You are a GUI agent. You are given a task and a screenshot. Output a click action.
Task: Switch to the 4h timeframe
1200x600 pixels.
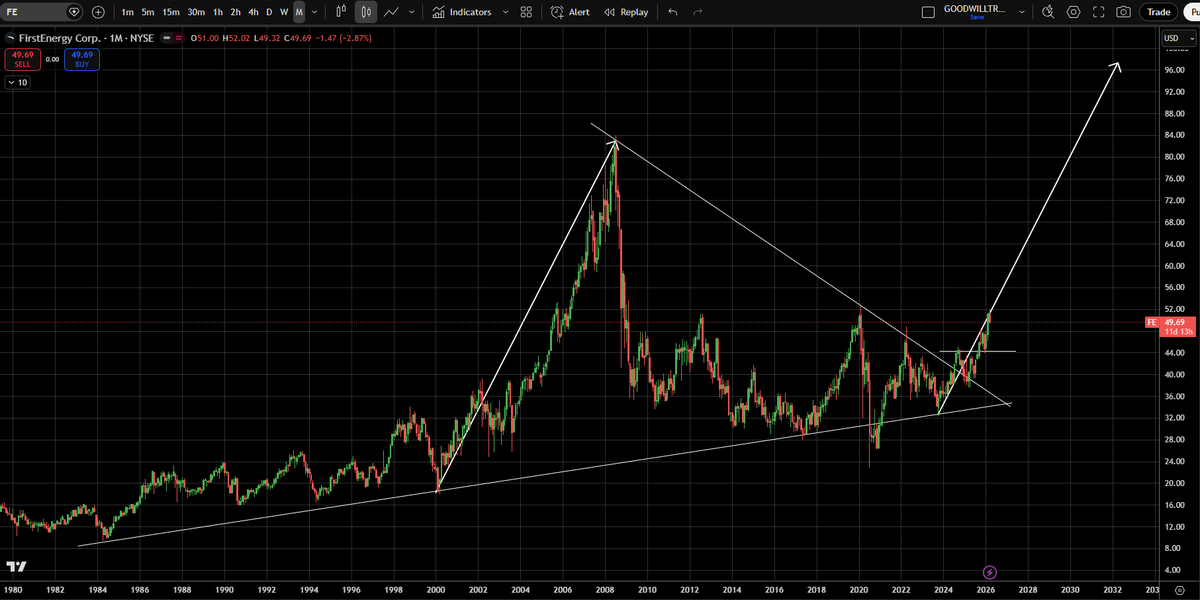253,12
